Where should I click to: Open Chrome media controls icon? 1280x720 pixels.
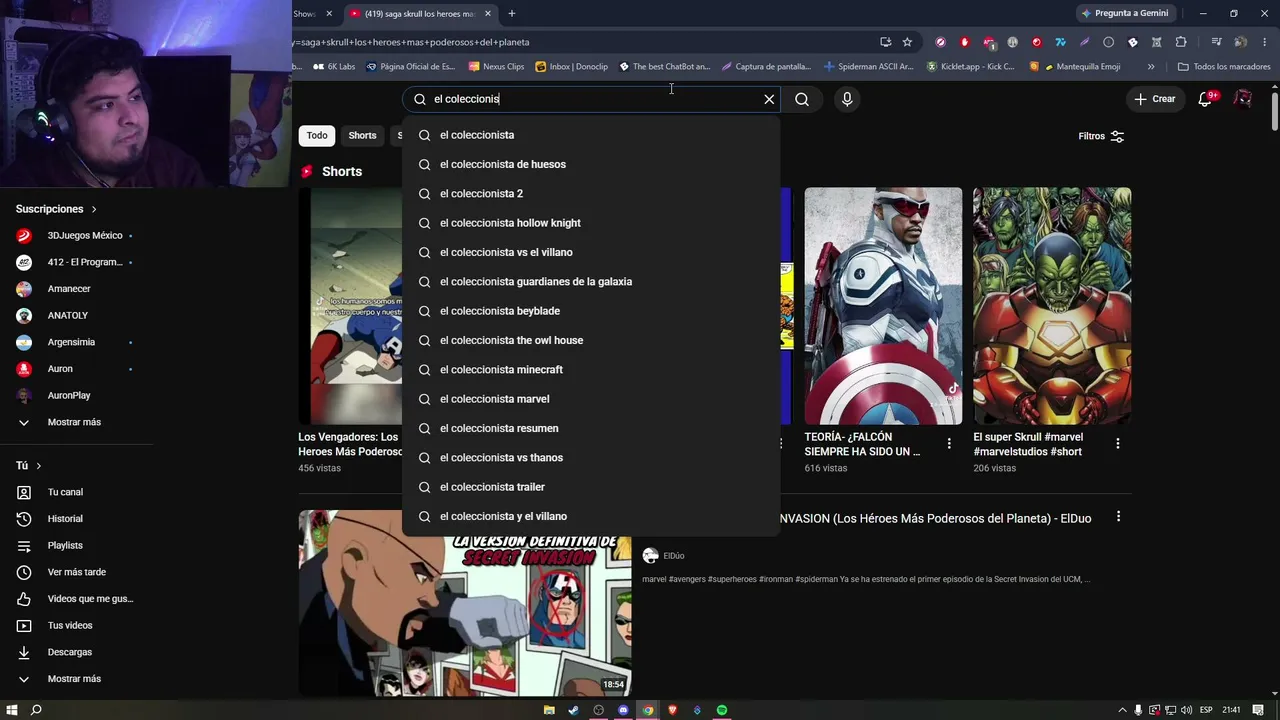(x=1216, y=42)
